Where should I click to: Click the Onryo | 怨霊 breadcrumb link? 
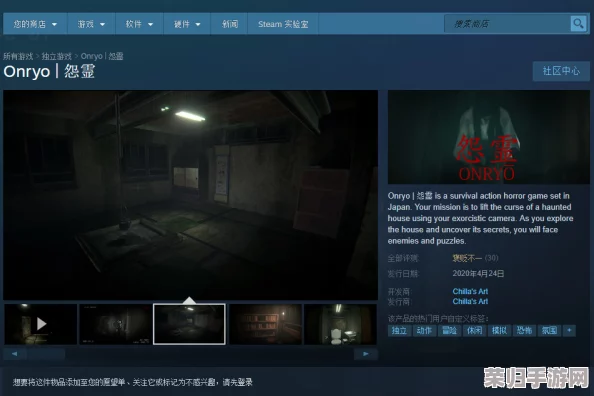102,56
